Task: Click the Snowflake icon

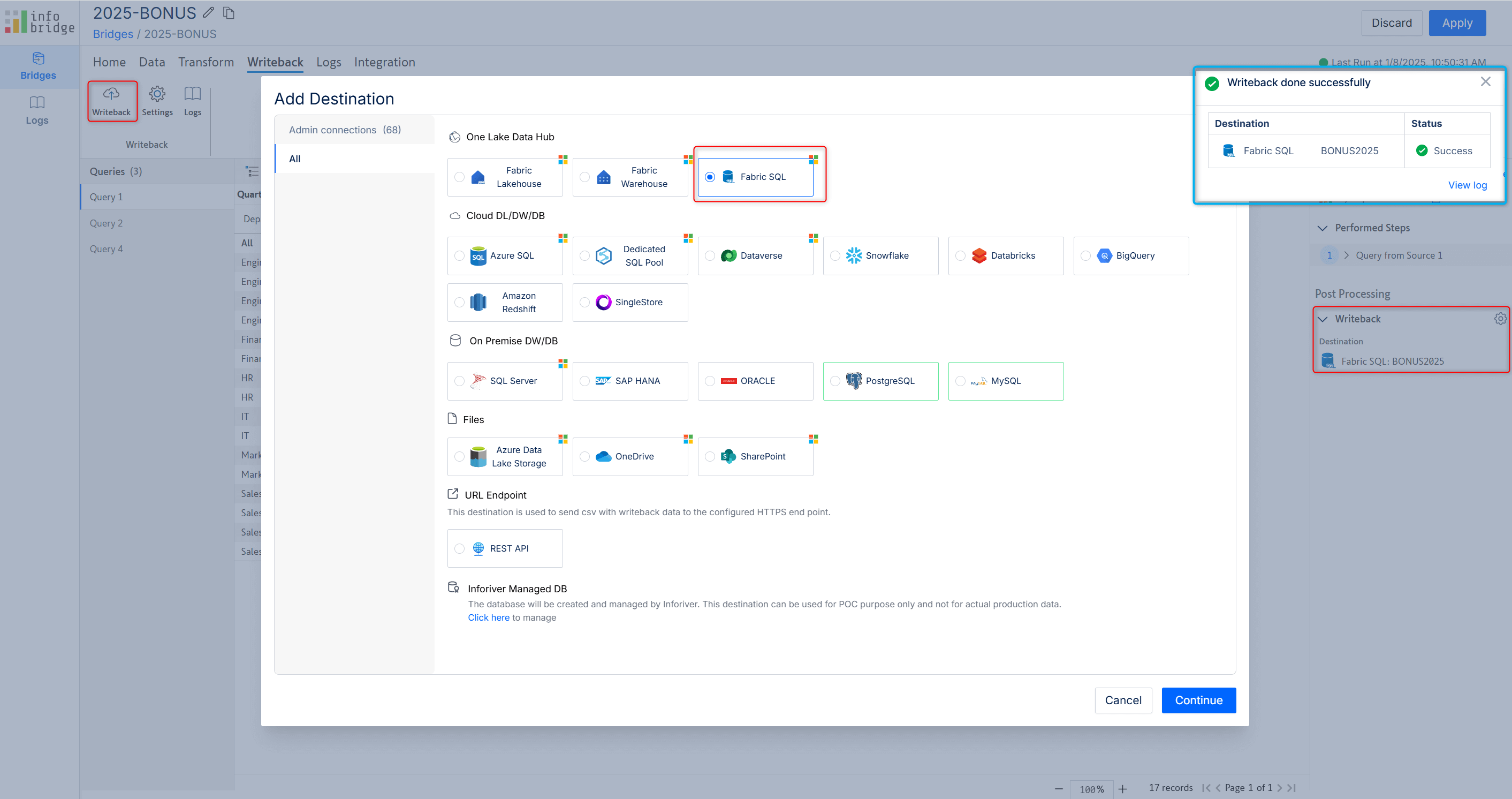Action: coord(854,255)
